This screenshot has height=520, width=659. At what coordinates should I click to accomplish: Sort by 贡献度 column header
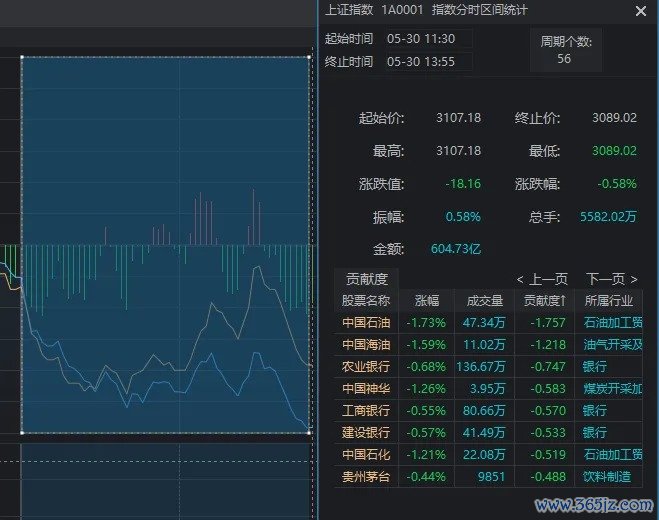pyautogui.click(x=545, y=301)
